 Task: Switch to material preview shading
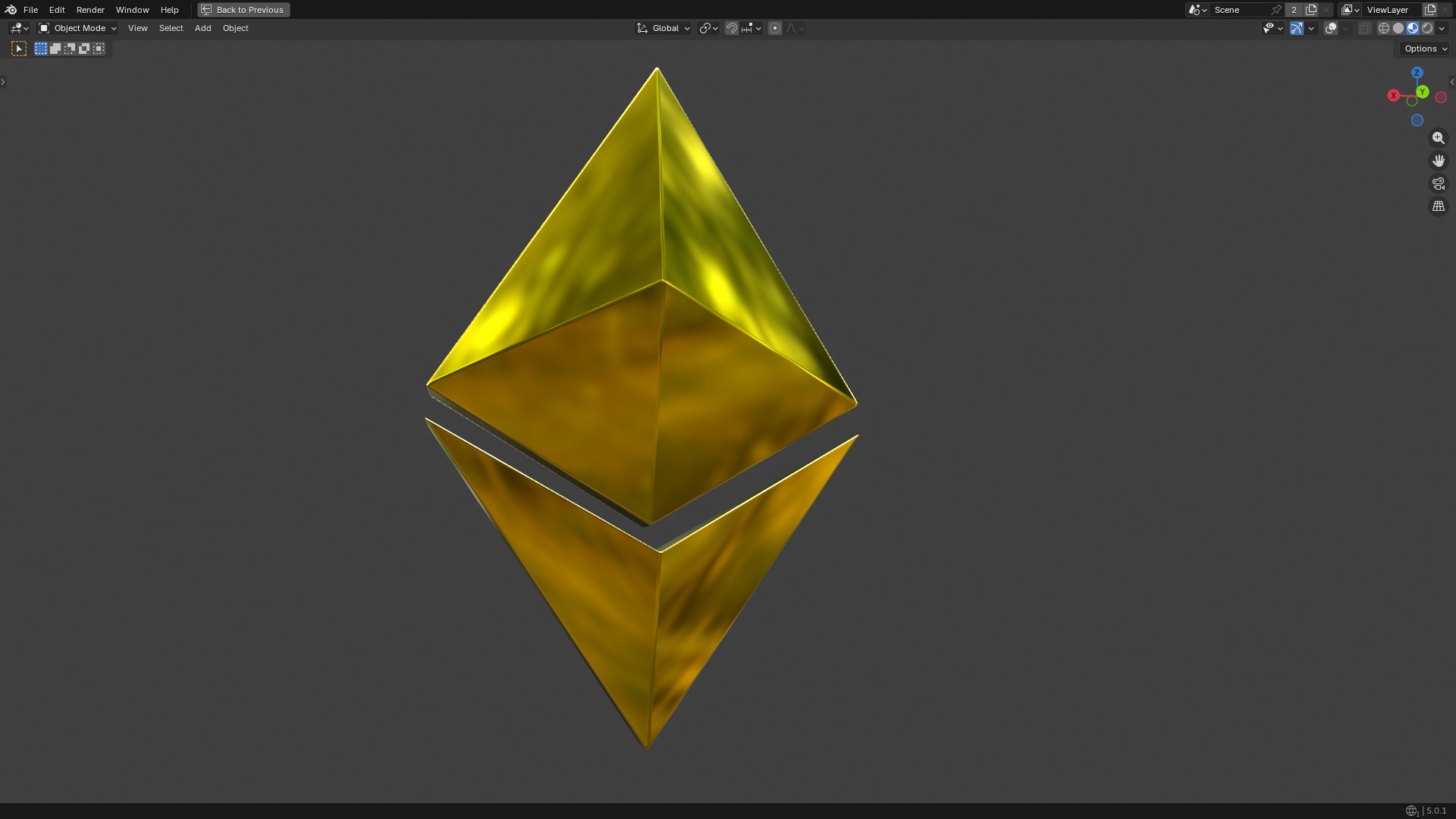[x=1413, y=28]
